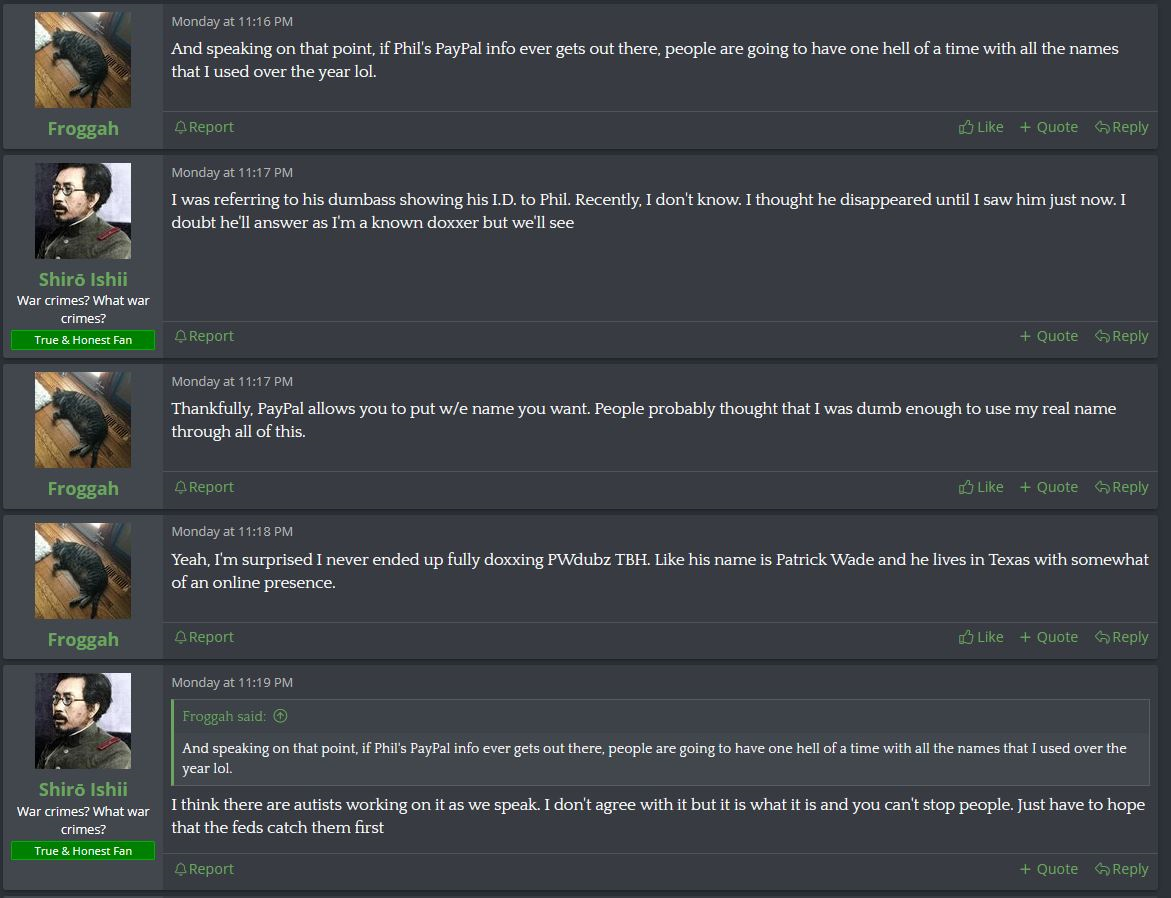Screen dimensions: 1171x898
Task: Open Froggah's profile from first post username
Action: [x=83, y=128]
